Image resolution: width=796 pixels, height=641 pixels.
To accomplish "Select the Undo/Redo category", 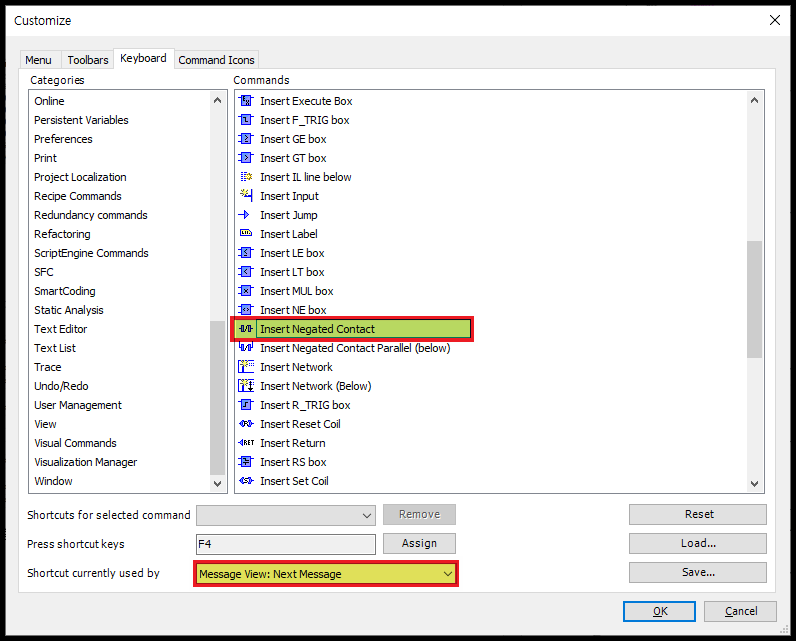I will 61,386.
